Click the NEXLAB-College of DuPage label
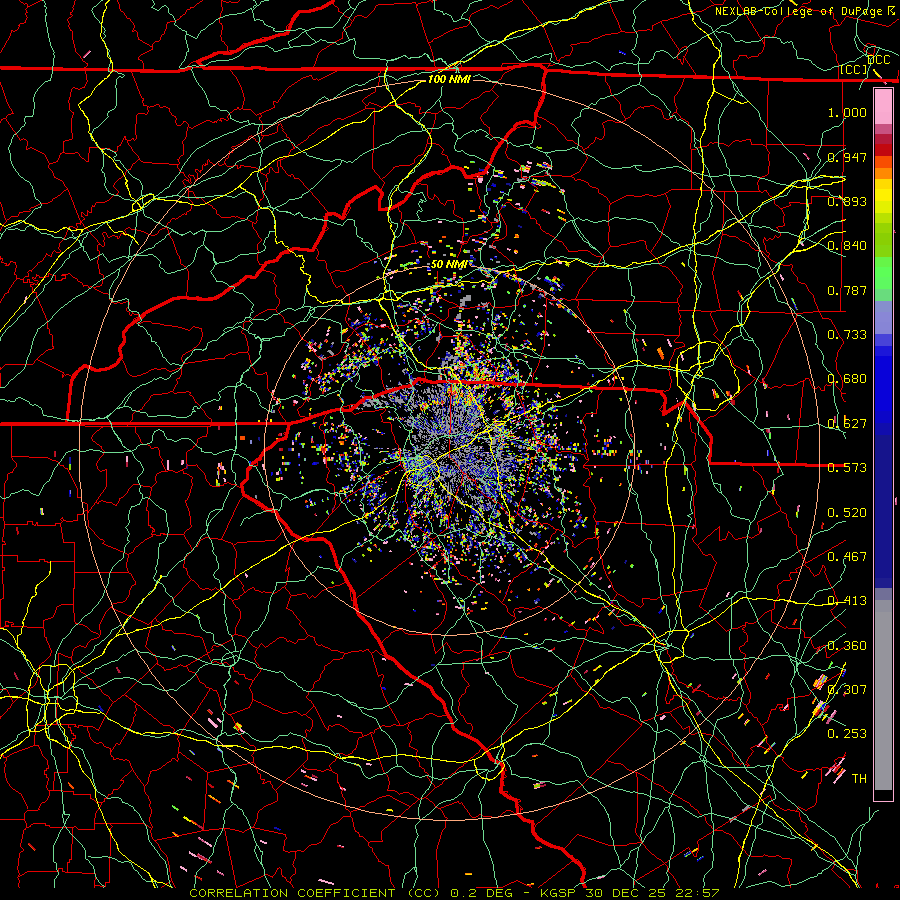Image resolution: width=900 pixels, height=900 pixels. pyautogui.click(x=798, y=11)
